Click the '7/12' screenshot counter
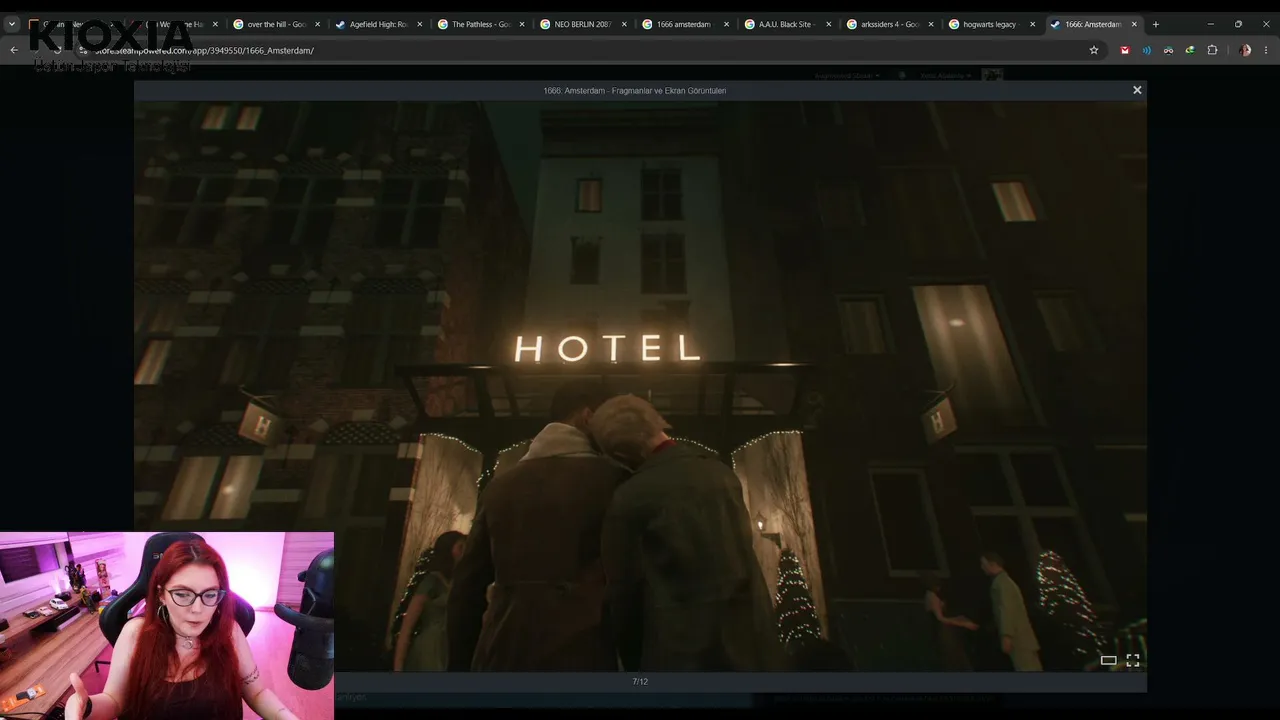Image resolution: width=1280 pixels, height=720 pixels. 640,682
